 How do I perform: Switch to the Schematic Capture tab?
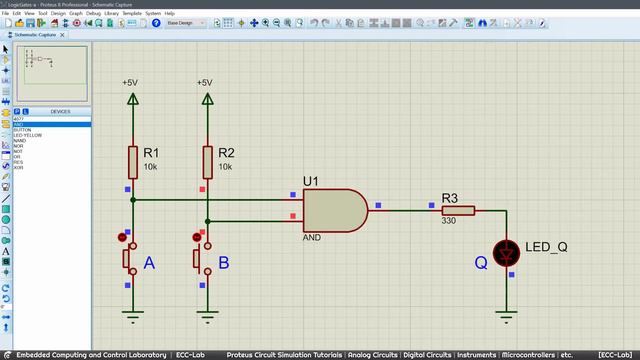[x=35, y=35]
